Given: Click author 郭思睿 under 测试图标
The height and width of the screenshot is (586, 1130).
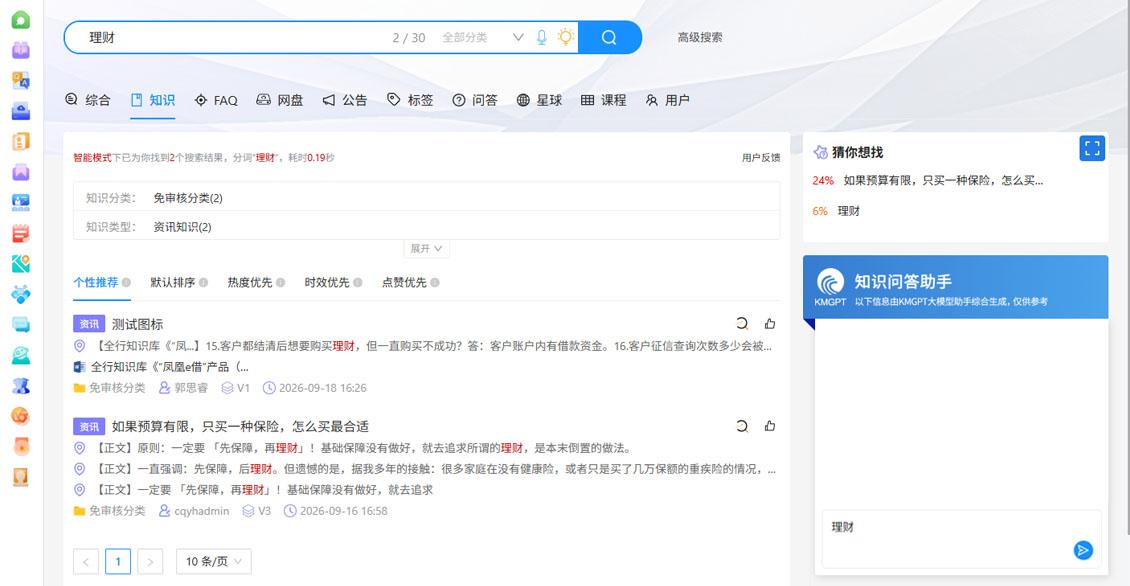Looking at the screenshot, I should (x=191, y=388).
